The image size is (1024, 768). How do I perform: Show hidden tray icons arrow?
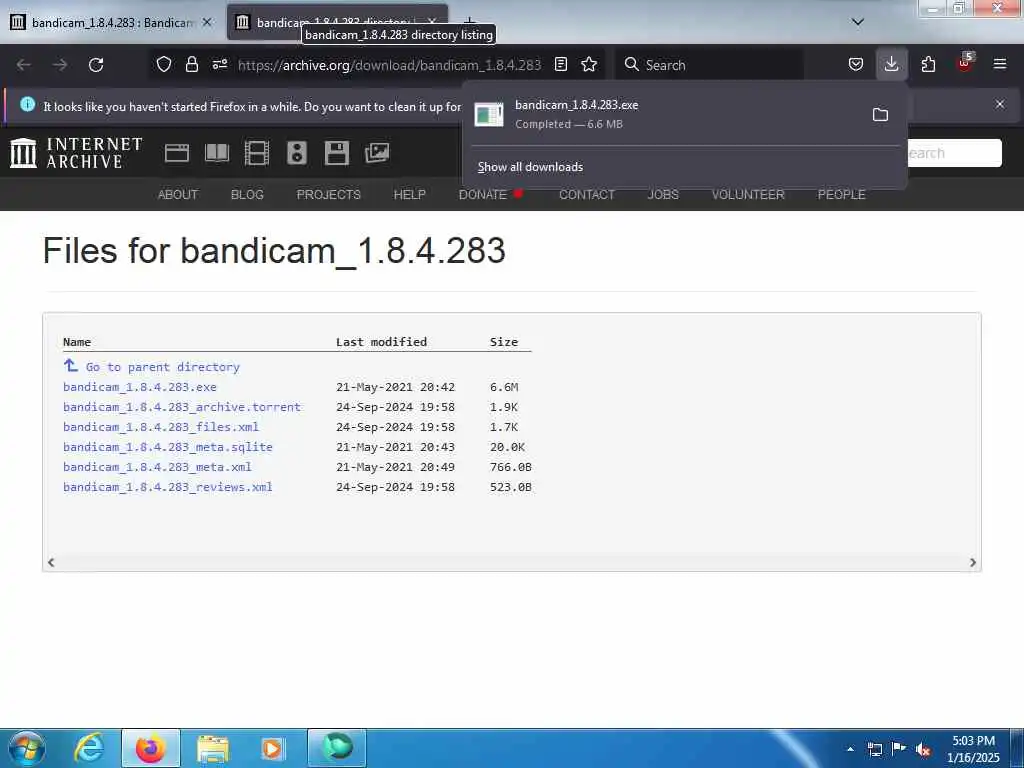click(850, 749)
